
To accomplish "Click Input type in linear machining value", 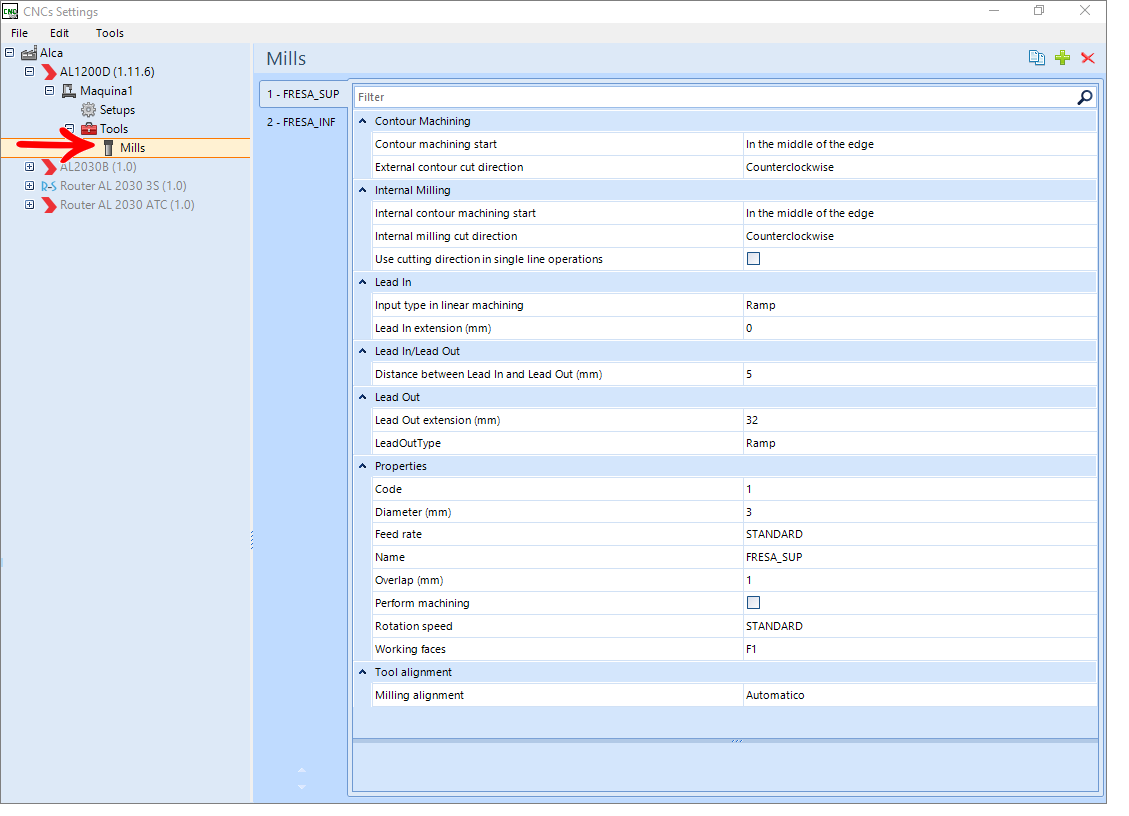I will (919, 305).
